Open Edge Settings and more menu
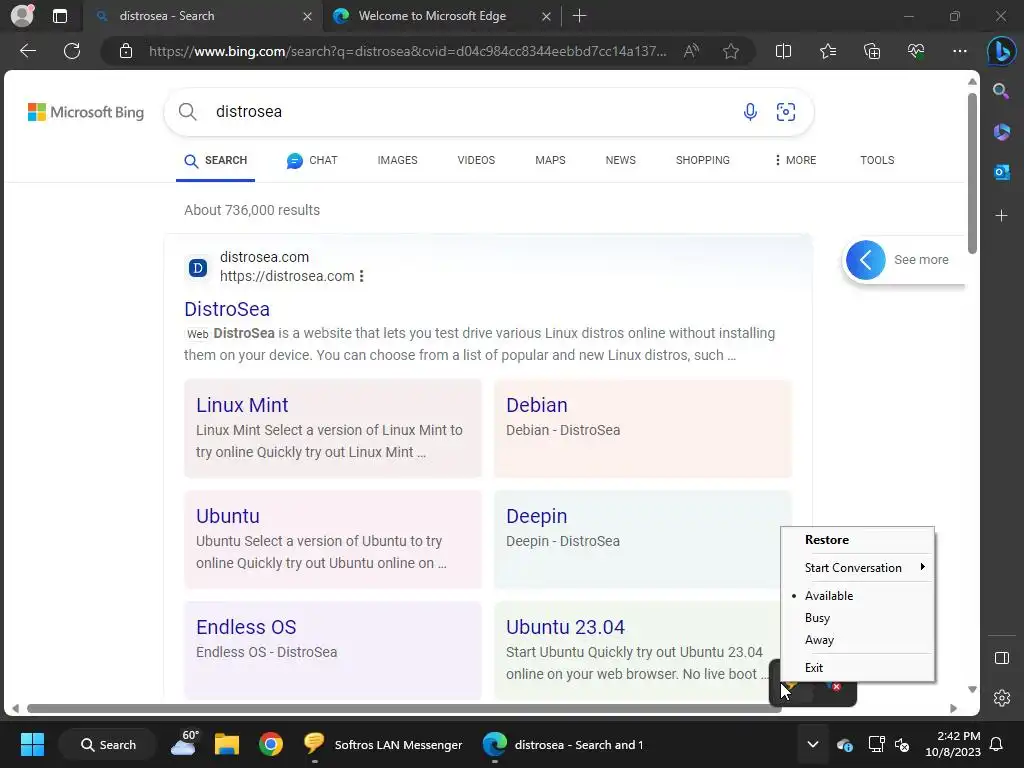 coord(959,51)
